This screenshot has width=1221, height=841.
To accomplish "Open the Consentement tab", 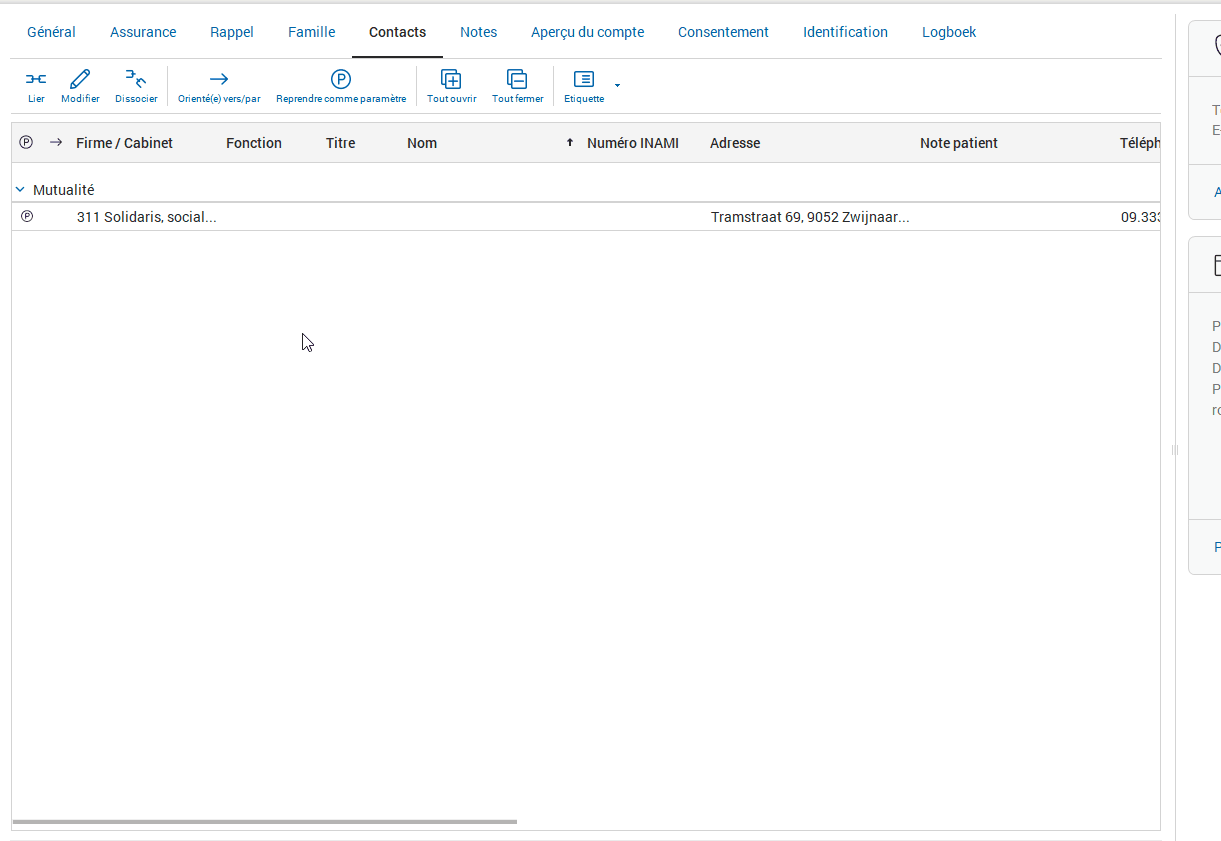I will click(723, 32).
